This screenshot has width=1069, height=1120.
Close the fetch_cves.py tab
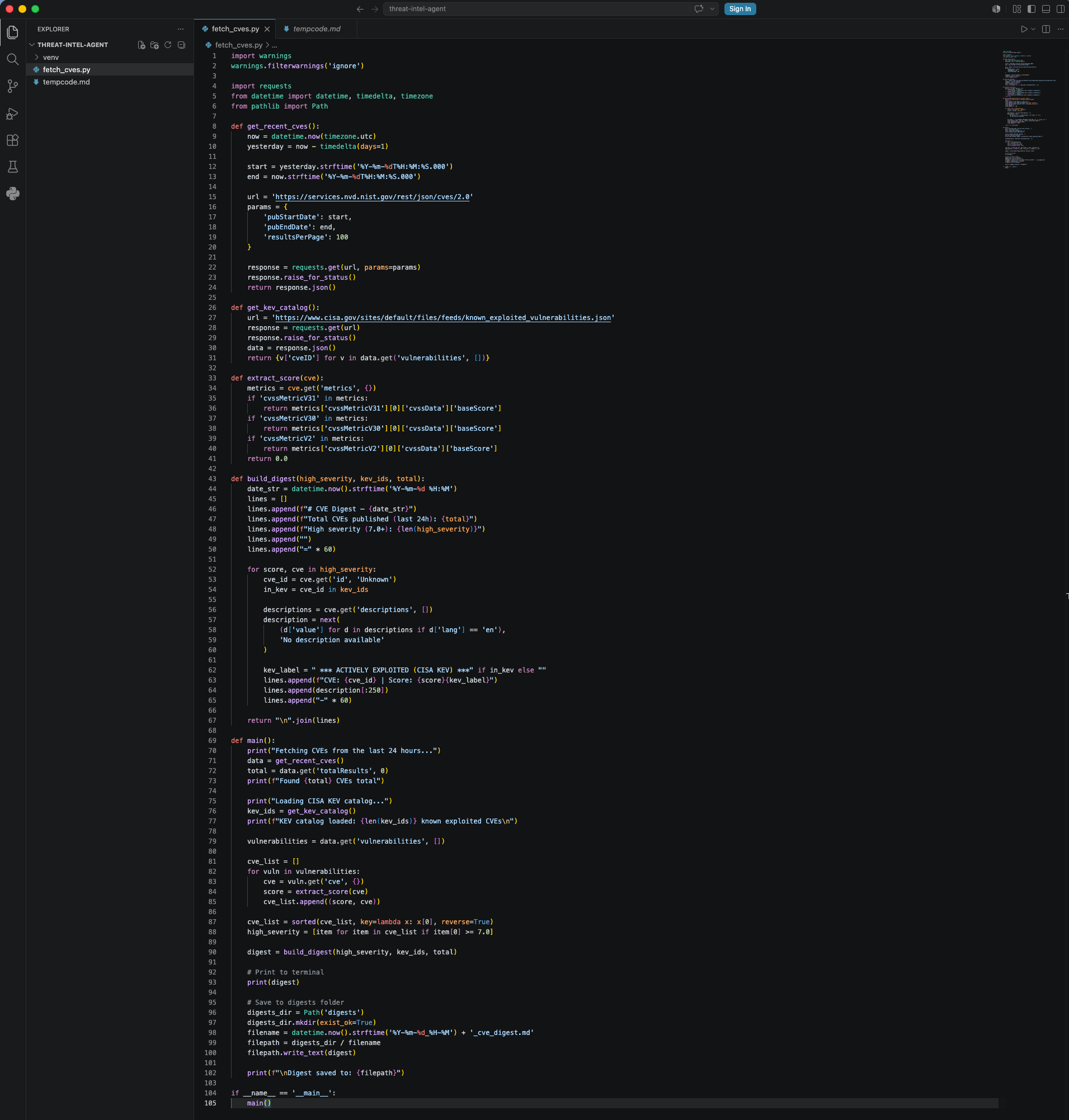coord(267,29)
